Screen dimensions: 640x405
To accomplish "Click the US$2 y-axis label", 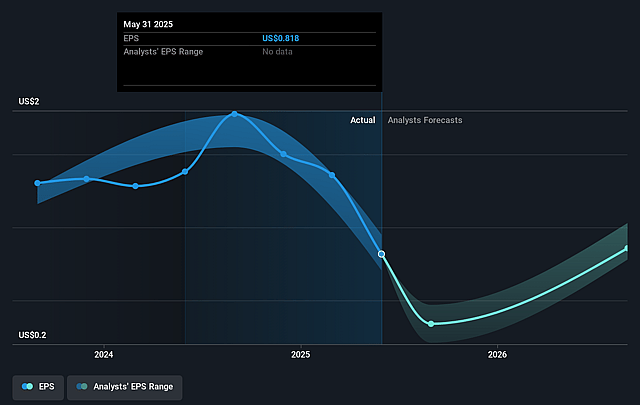I will [29, 102].
